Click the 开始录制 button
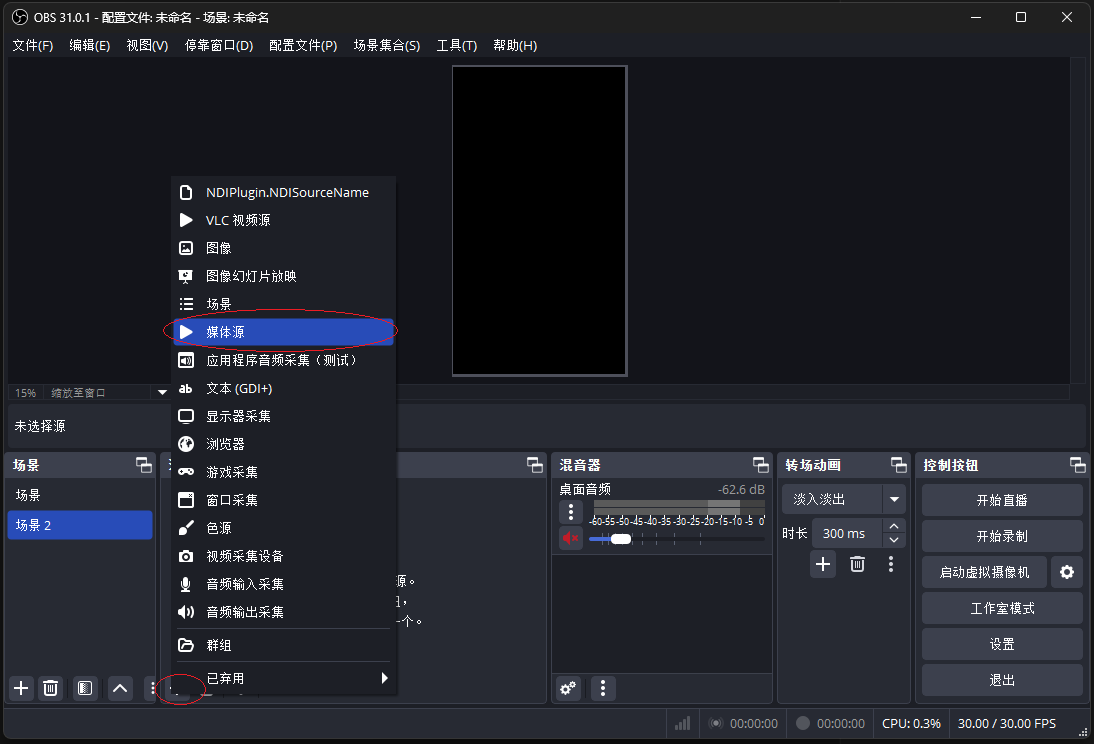The height and width of the screenshot is (744, 1094). 1001,535
